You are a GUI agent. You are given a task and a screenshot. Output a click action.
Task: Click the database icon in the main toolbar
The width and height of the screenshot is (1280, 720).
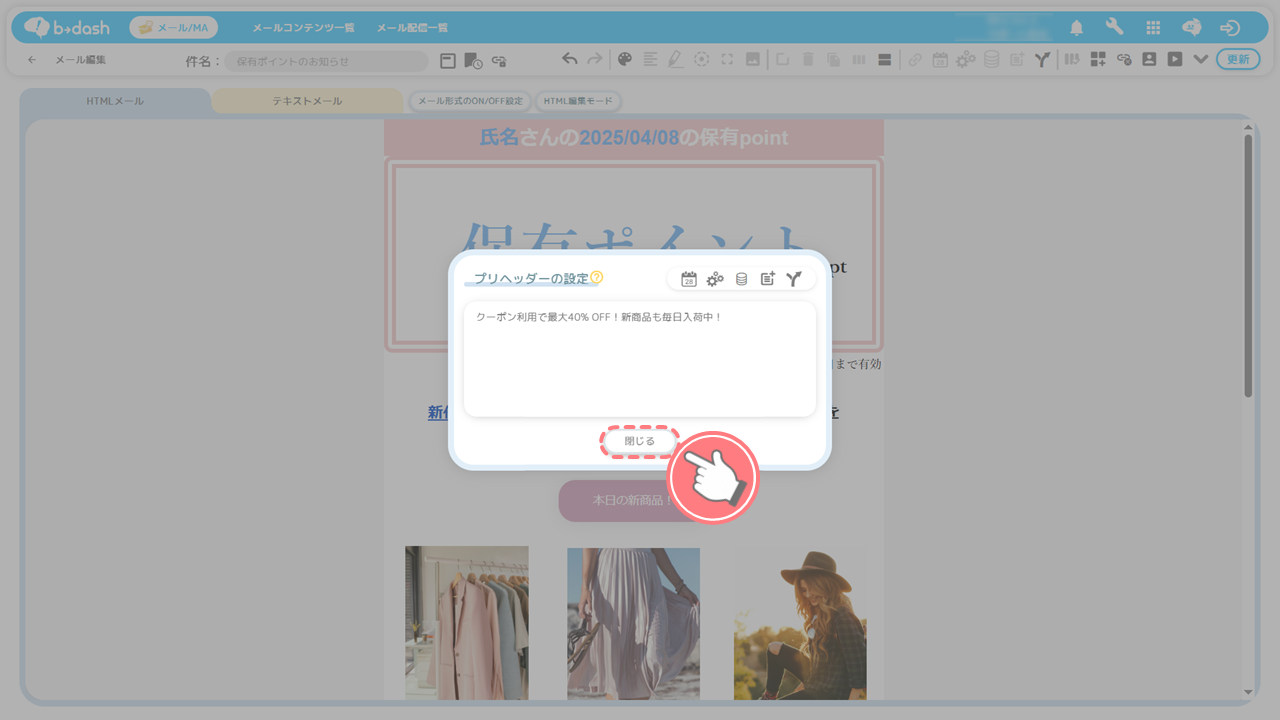pos(991,60)
